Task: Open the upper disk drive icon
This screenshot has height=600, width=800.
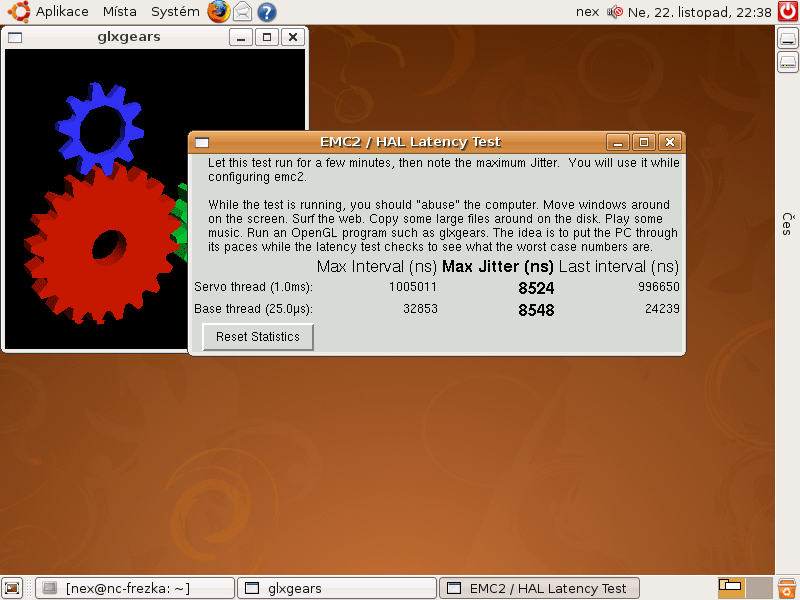Action: pyautogui.click(x=787, y=39)
